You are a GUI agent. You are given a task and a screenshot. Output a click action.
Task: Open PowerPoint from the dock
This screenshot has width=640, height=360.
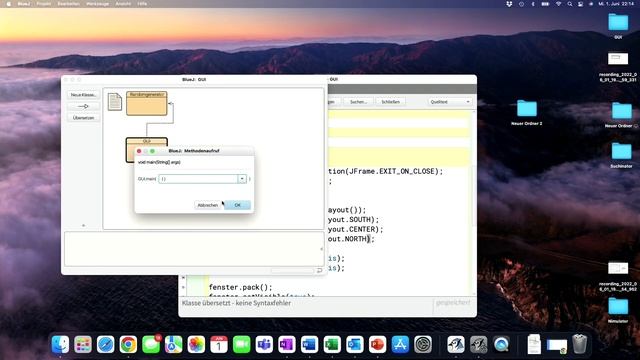click(378, 344)
